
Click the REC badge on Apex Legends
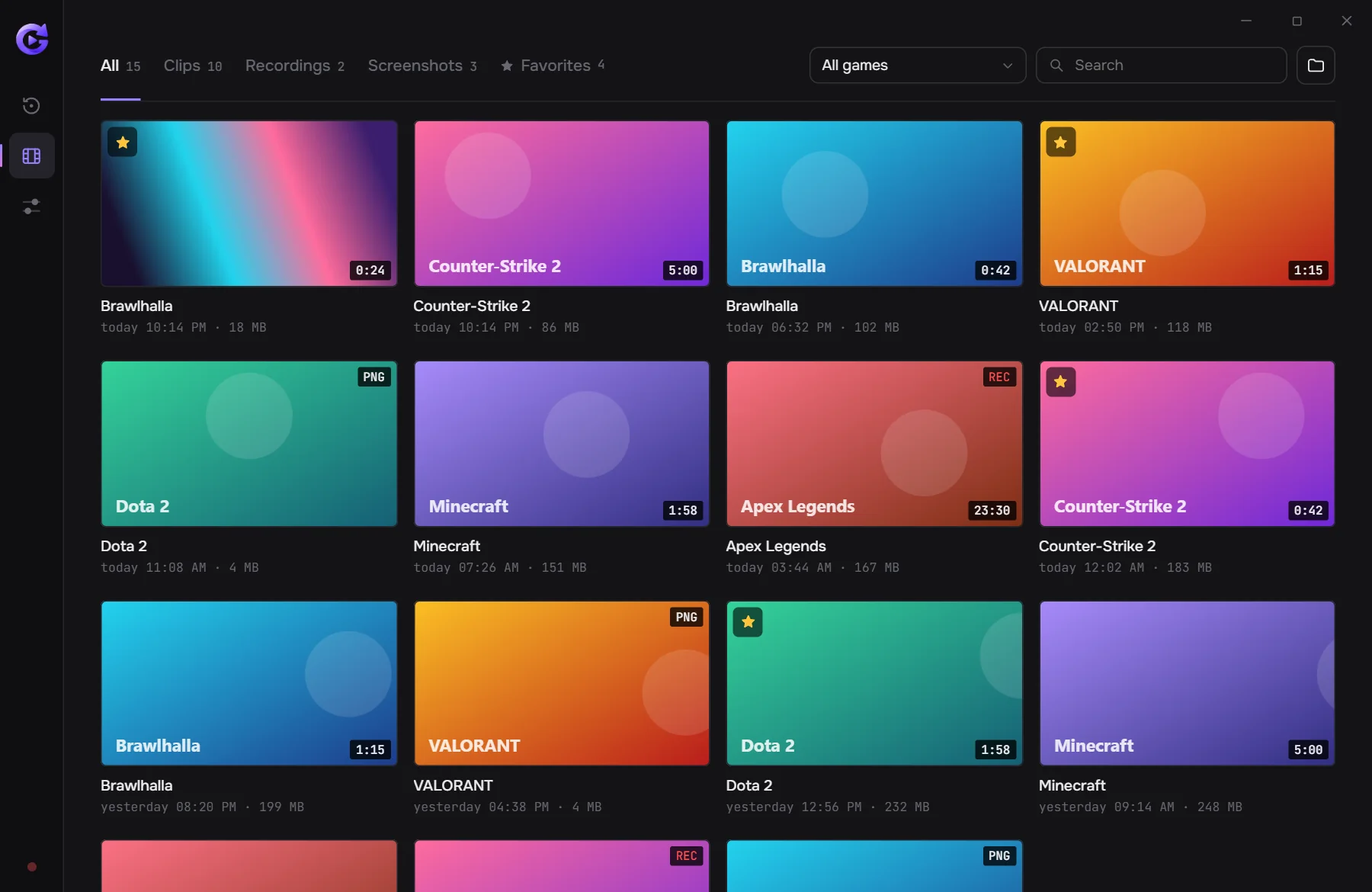(999, 377)
